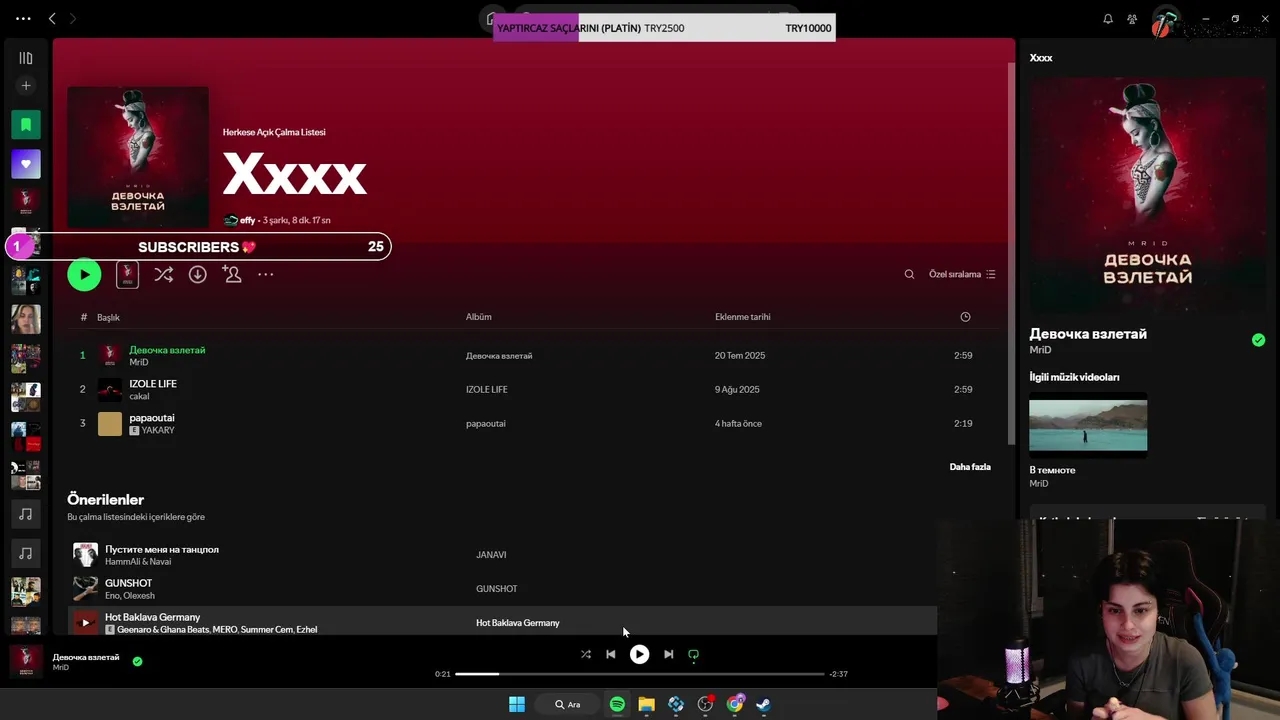Click the large album art in right panel
Screen dimensions: 1280x720
point(1147,196)
